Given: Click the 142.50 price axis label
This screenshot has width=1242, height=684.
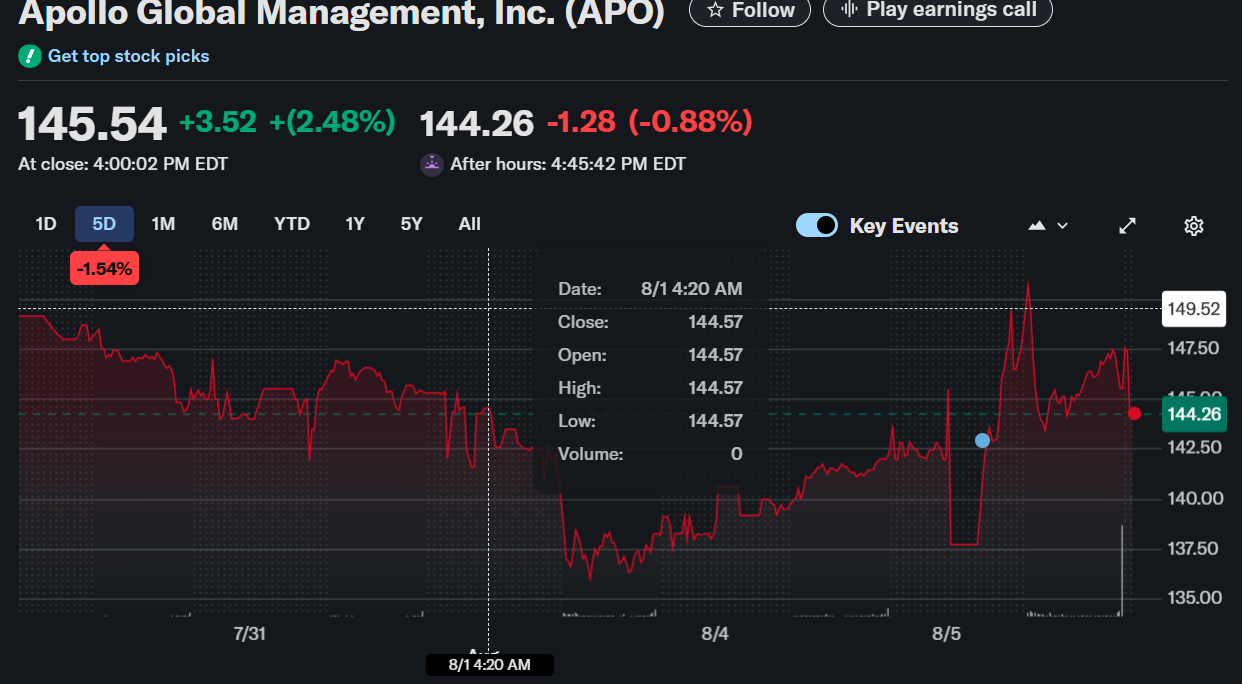Looking at the screenshot, I should pyautogui.click(x=1193, y=447).
